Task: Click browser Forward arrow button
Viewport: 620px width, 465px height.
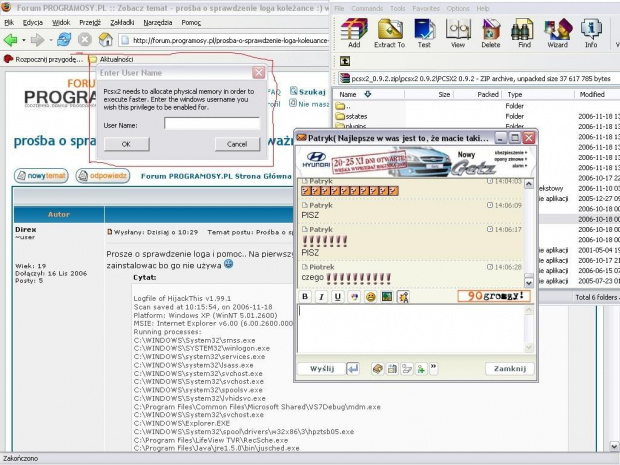Action: click(37, 40)
